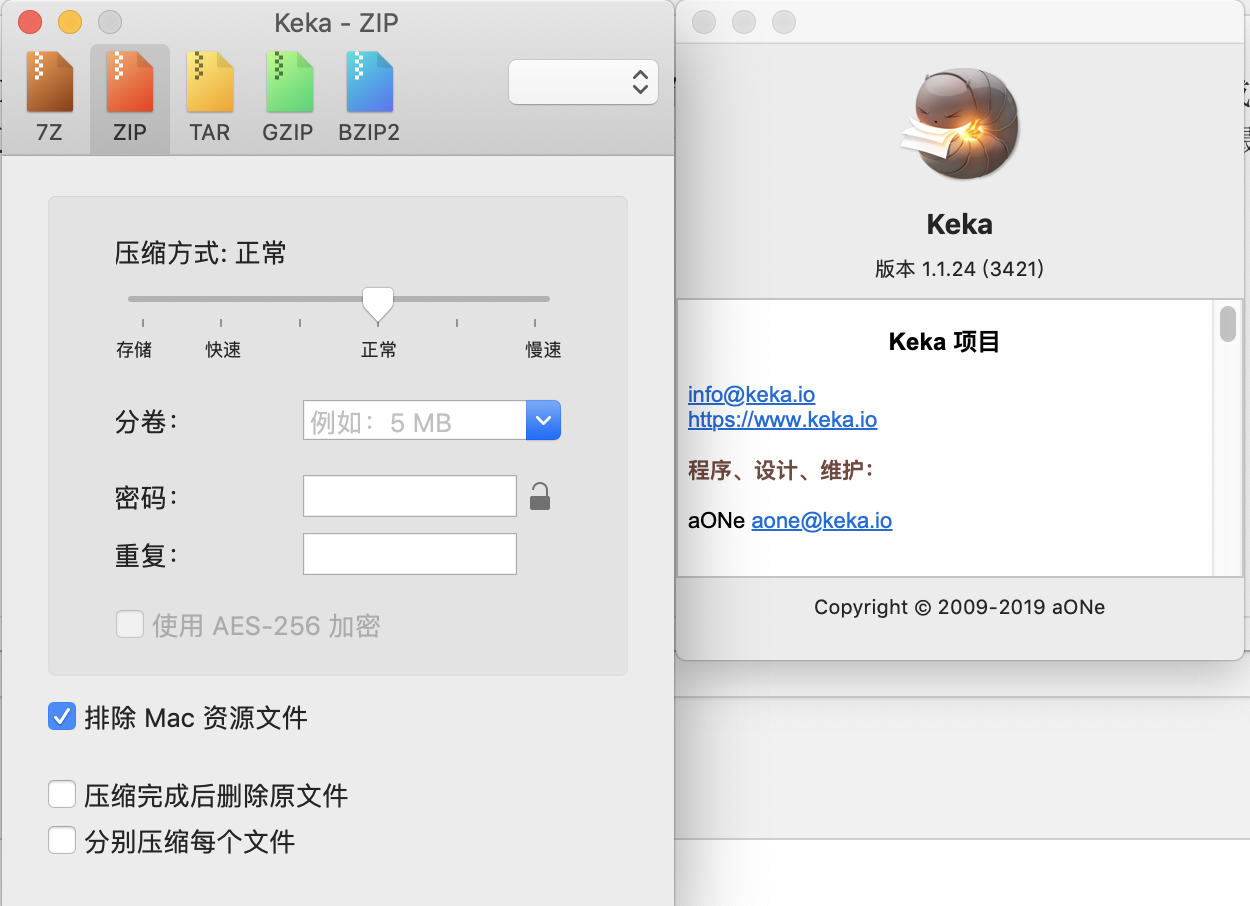Click the 存储 slider label
Image resolution: width=1250 pixels, height=906 pixels.
click(134, 350)
